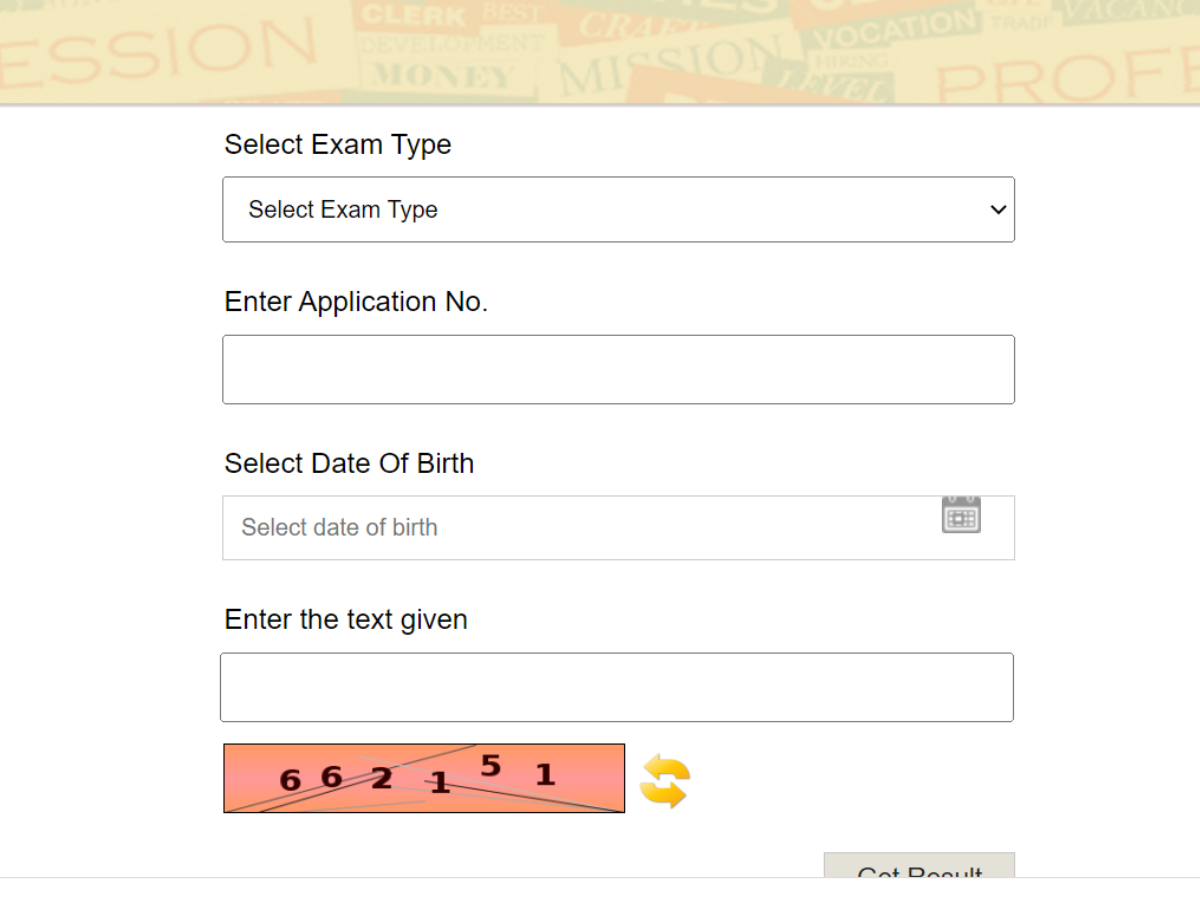Click the Select date of birth field
This screenshot has width=1200, height=900.
click(580, 528)
